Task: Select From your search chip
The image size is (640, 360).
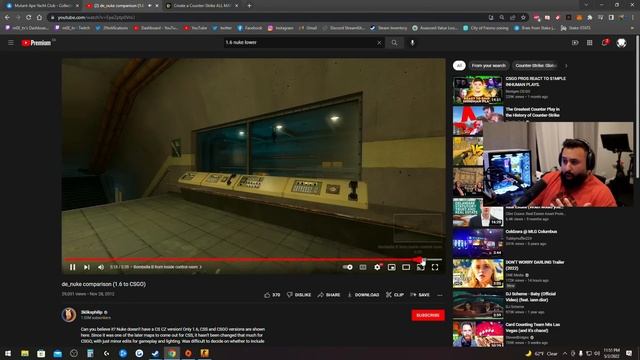Action: pyautogui.click(x=489, y=65)
